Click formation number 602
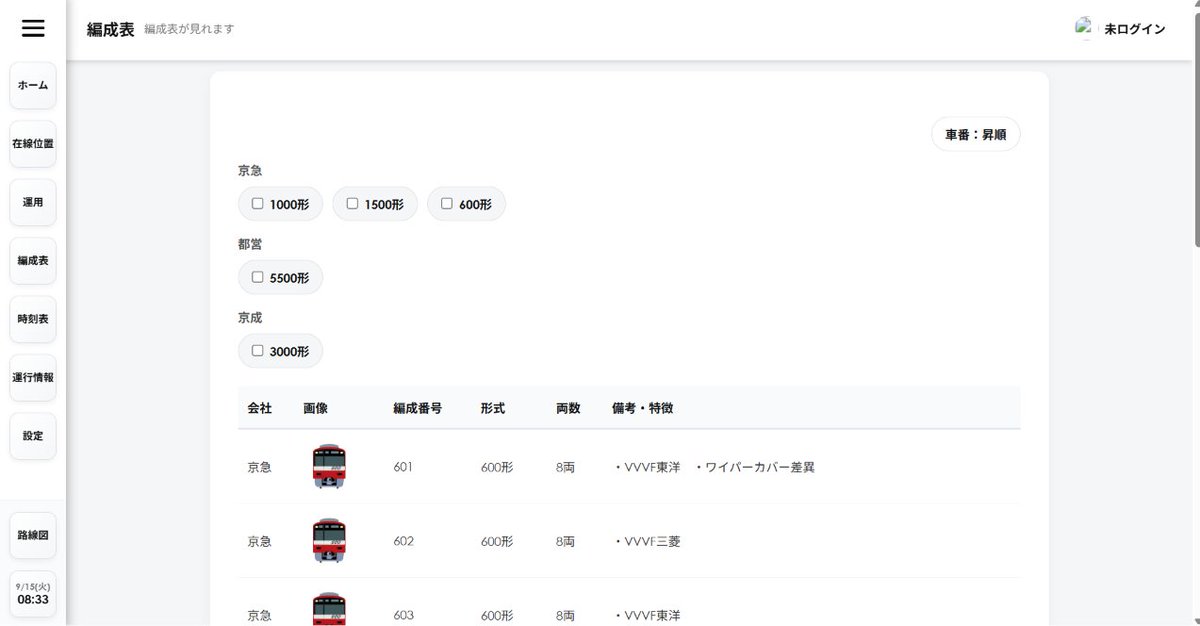The image size is (1200, 626). pos(403,541)
